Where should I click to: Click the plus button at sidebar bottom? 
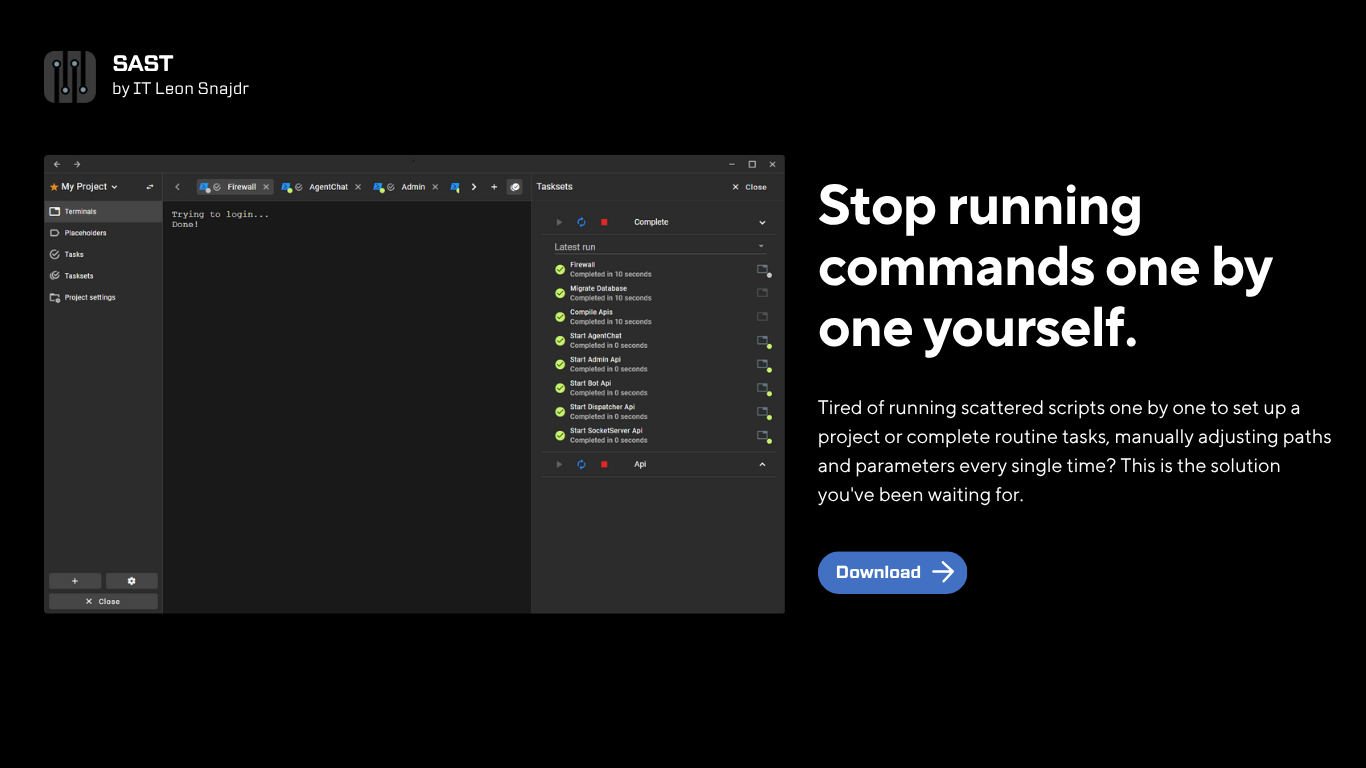[75, 581]
